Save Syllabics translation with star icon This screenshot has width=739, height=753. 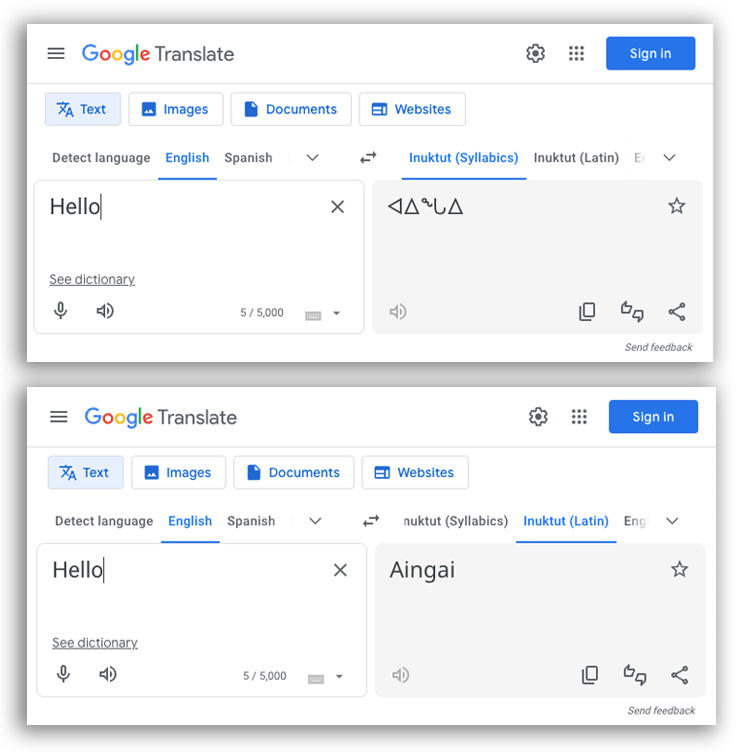pos(677,206)
